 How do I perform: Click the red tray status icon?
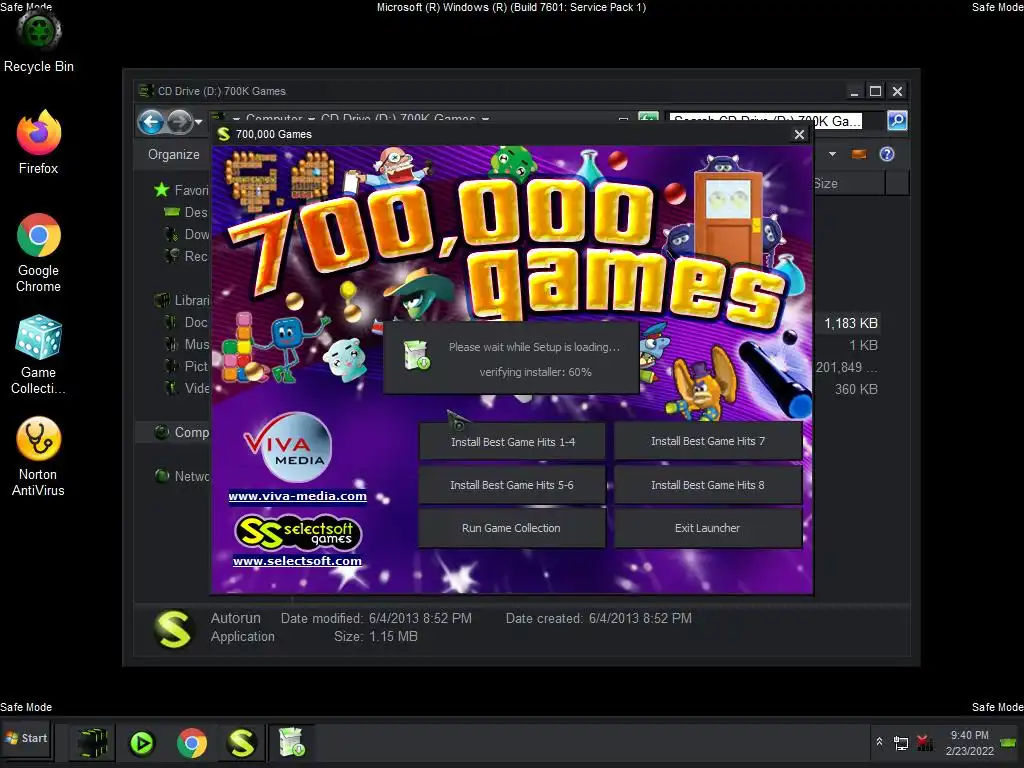(x=924, y=743)
